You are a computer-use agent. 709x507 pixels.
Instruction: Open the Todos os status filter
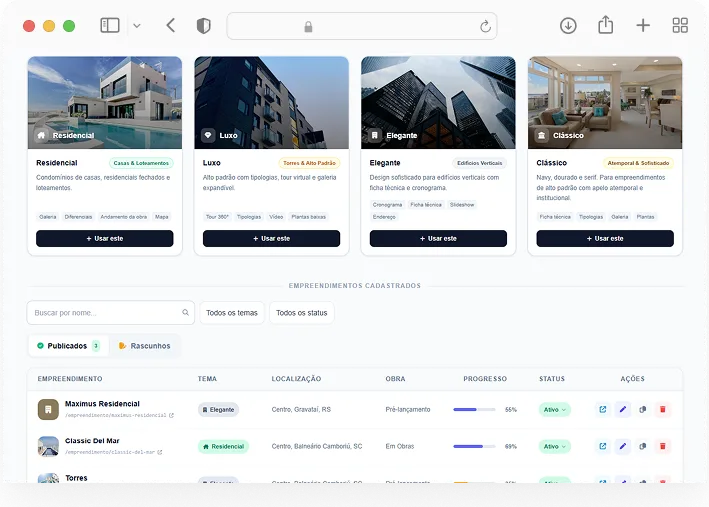pyautogui.click(x=302, y=313)
